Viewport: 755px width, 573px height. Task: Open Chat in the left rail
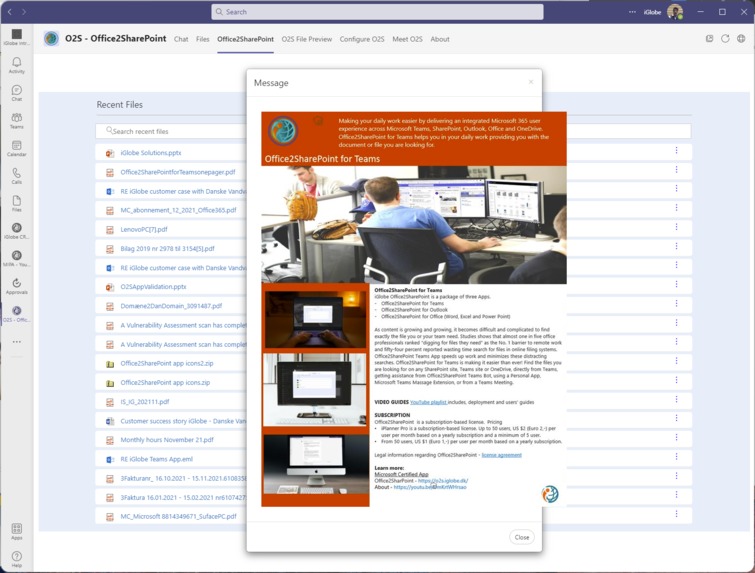click(x=16, y=93)
